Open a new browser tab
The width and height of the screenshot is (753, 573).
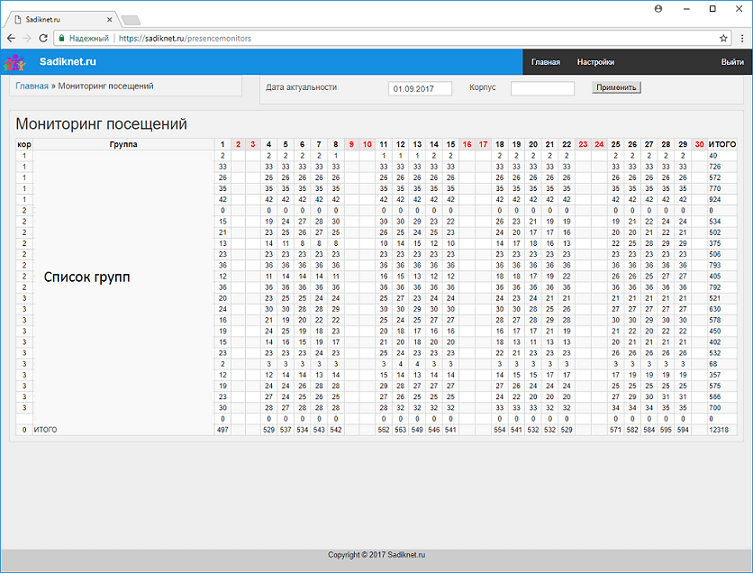pos(131,19)
